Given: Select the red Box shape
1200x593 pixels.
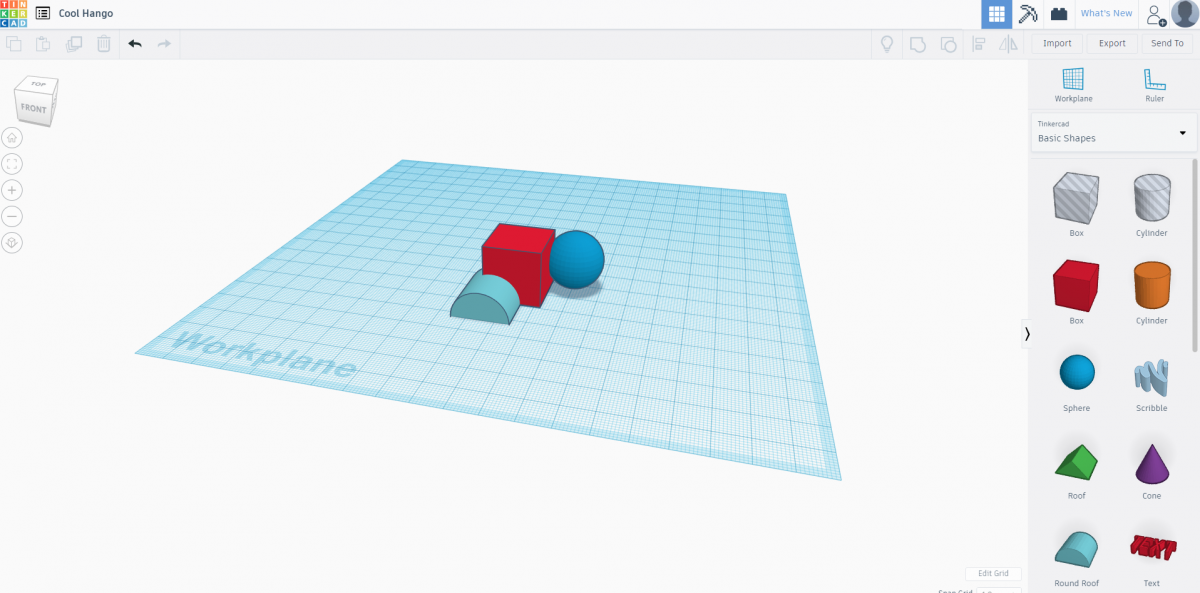Looking at the screenshot, I should (1076, 289).
